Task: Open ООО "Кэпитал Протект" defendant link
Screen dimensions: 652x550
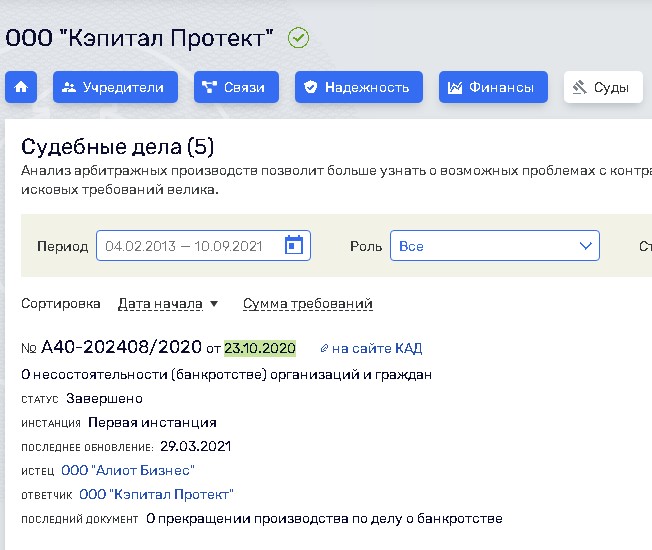Action: [x=156, y=494]
